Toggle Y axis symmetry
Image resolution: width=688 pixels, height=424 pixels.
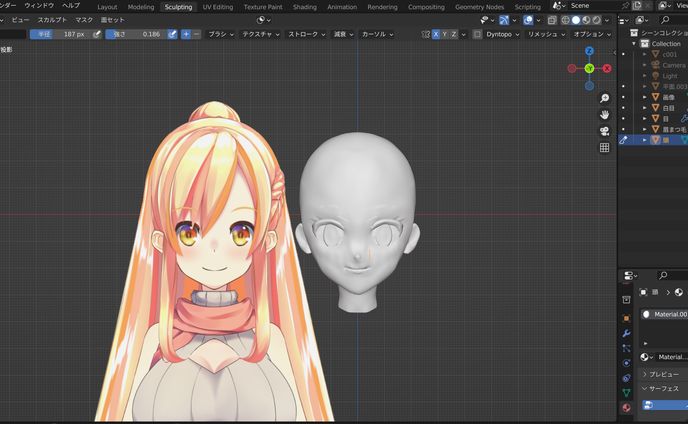[444, 34]
